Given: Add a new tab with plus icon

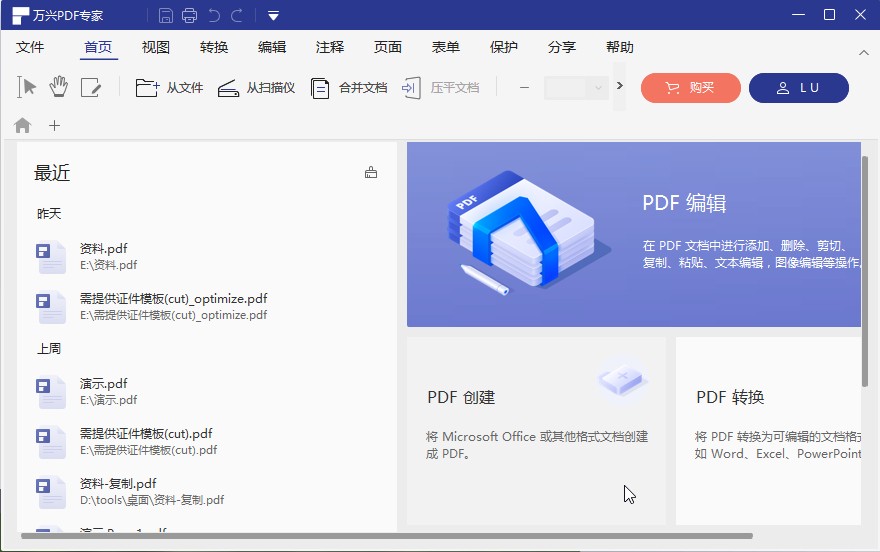Looking at the screenshot, I should (54, 126).
